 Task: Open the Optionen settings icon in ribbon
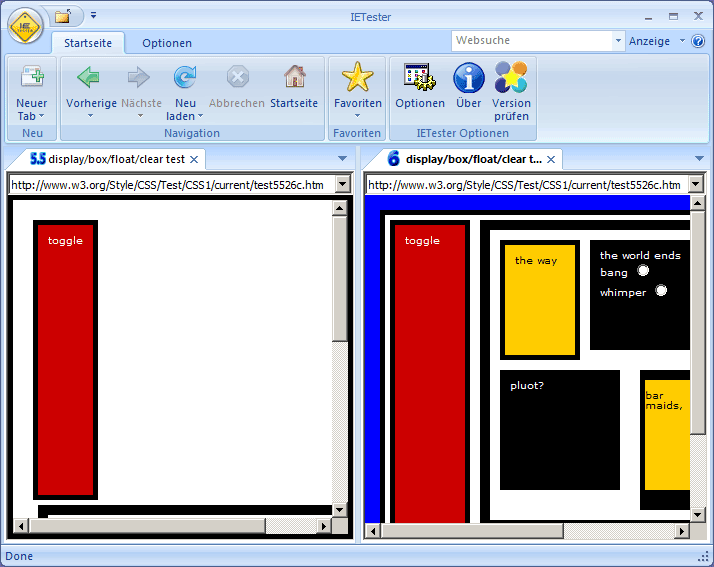tap(420, 77)
